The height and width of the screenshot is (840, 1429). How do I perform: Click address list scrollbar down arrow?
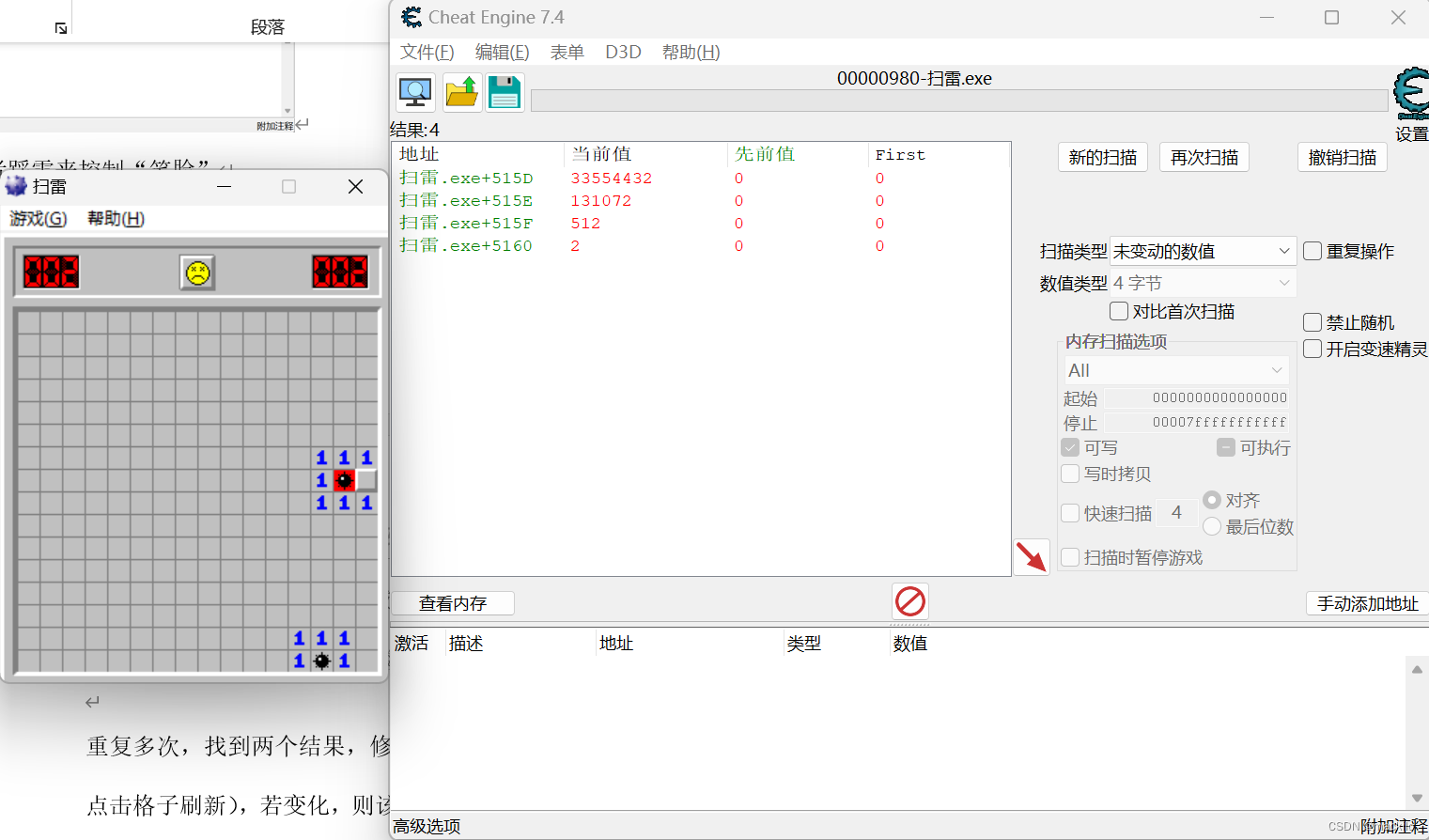(x=1417, y=798)
